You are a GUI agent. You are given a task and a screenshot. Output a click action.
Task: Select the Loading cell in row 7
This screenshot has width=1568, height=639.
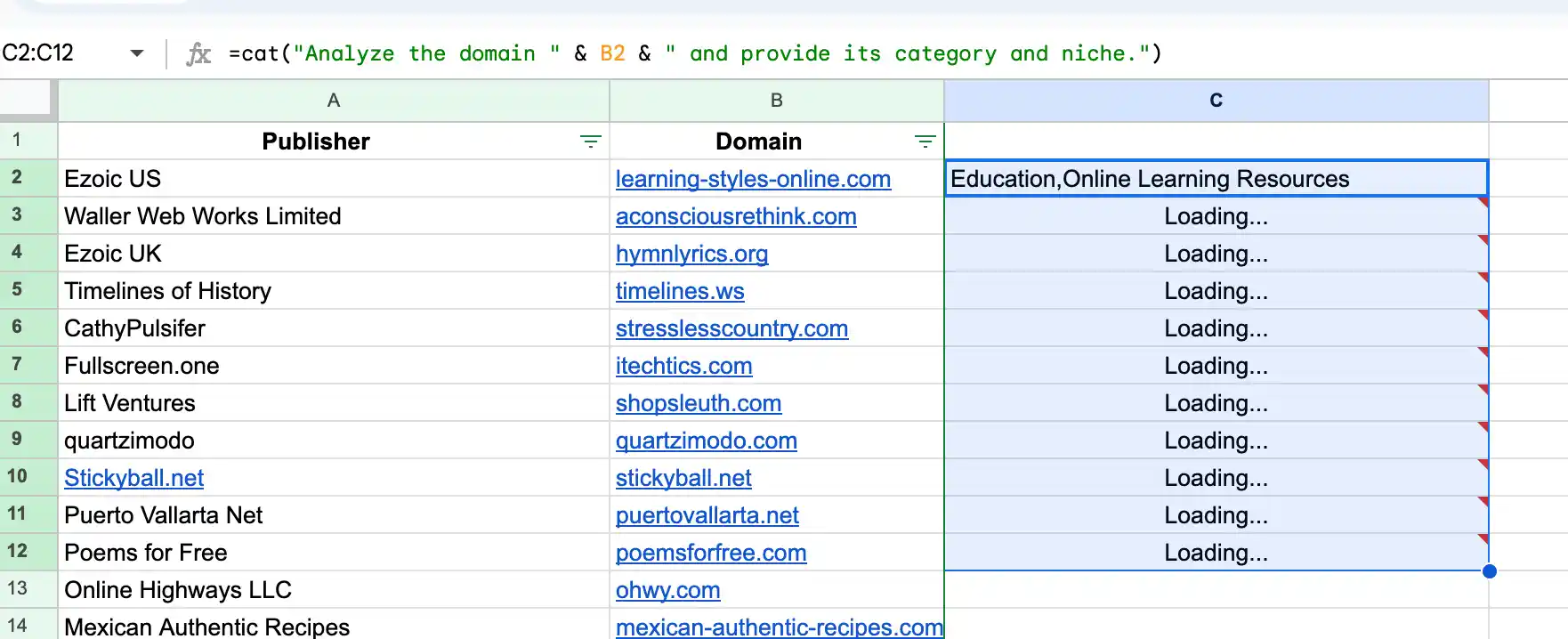click(x=1216, y=366)
